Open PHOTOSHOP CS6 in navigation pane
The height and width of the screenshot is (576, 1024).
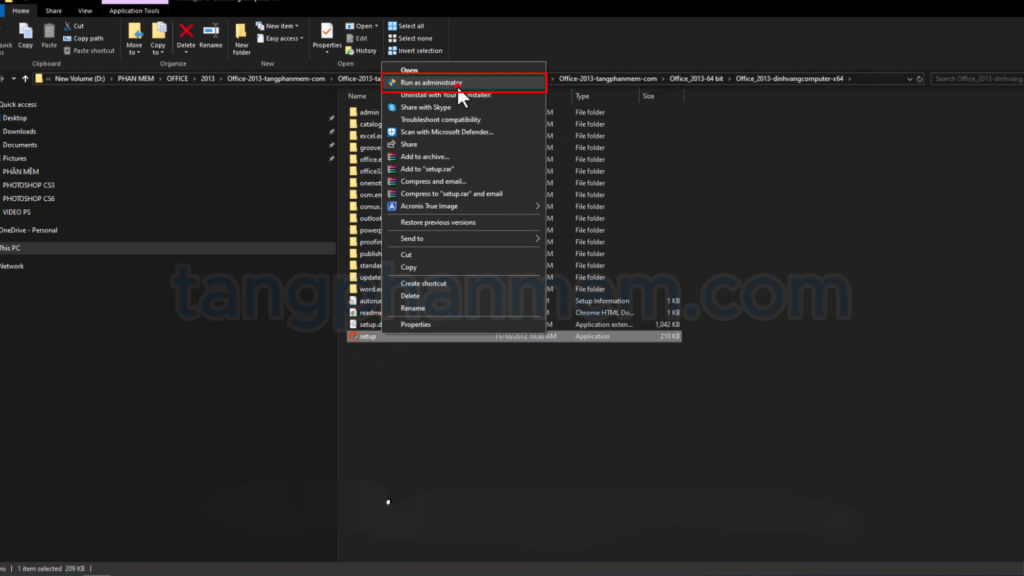[29, 199]
